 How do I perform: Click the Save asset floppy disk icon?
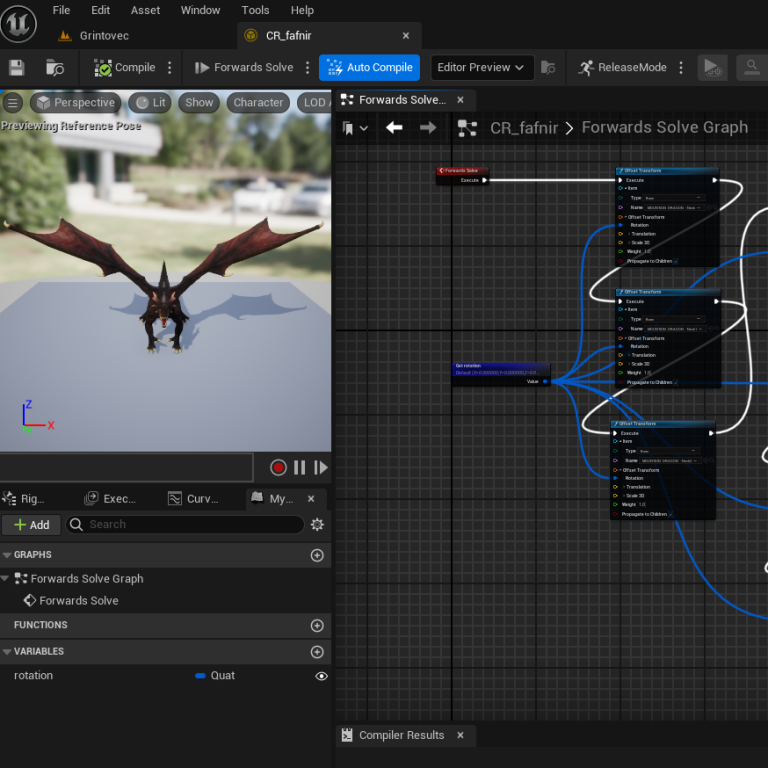(x=16, y=67)
